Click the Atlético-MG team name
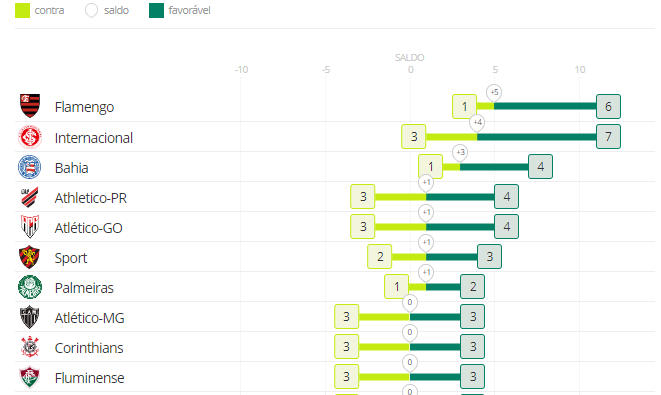Screen dimensions: 661x395 [89, 318]
